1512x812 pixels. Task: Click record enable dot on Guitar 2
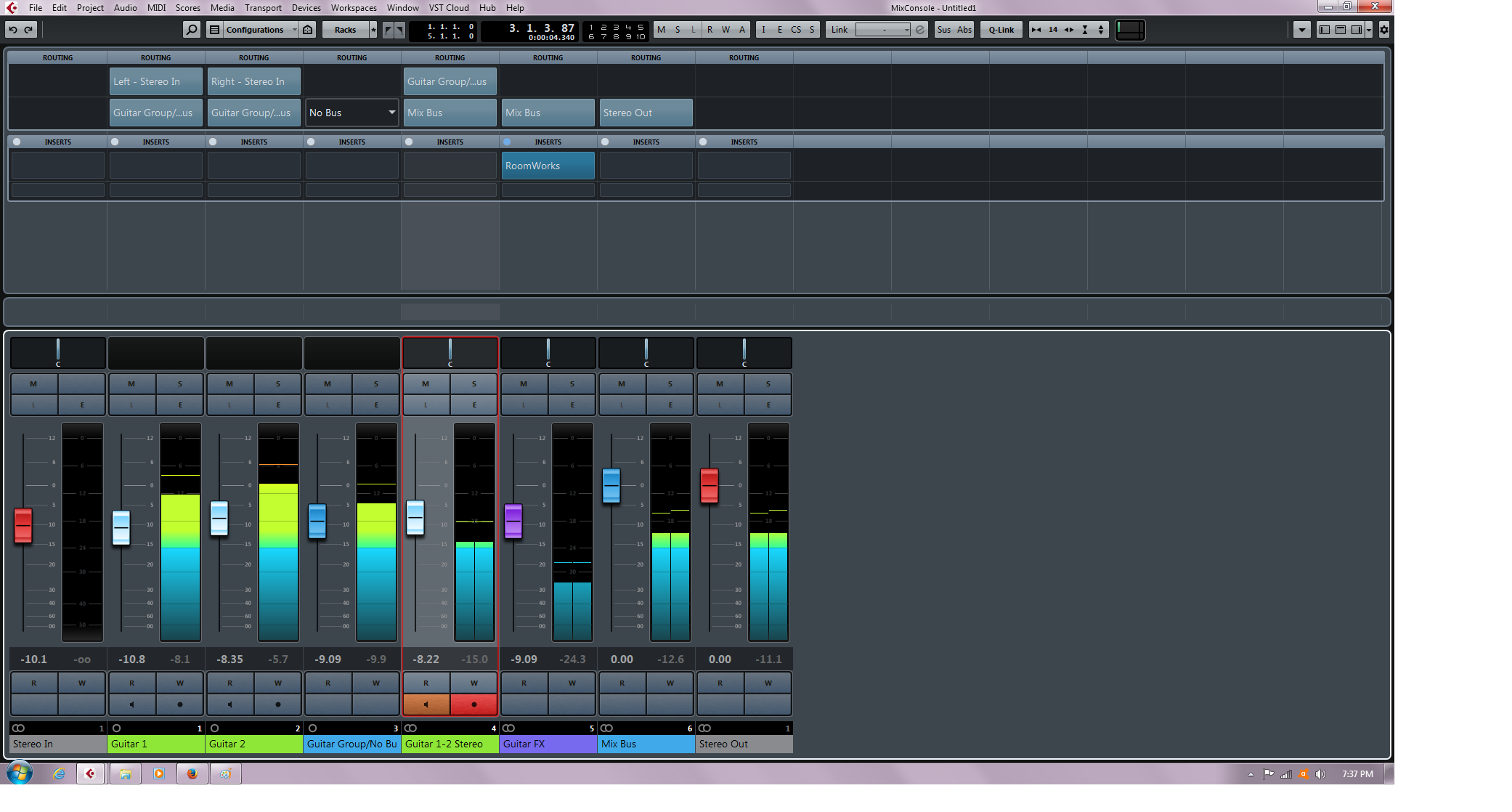coord(278,704)
